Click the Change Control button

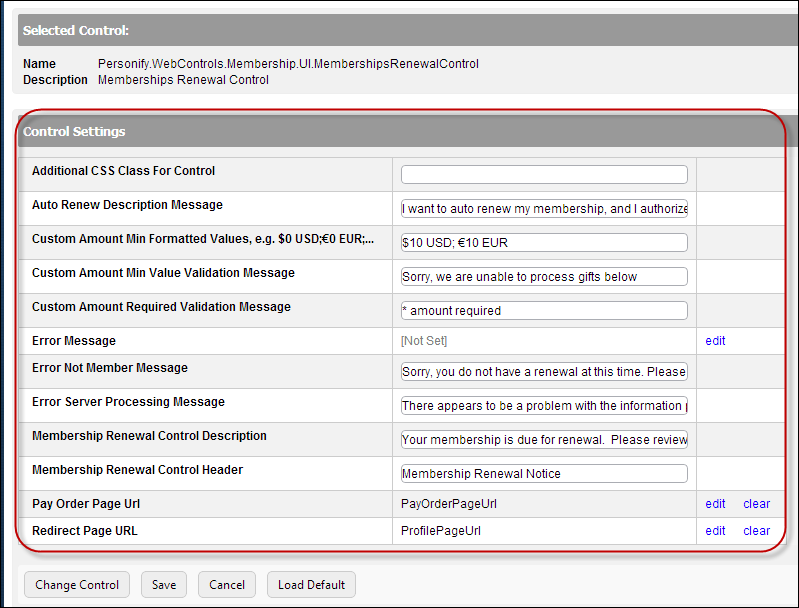pyautogui.click(x=77, y=585)
